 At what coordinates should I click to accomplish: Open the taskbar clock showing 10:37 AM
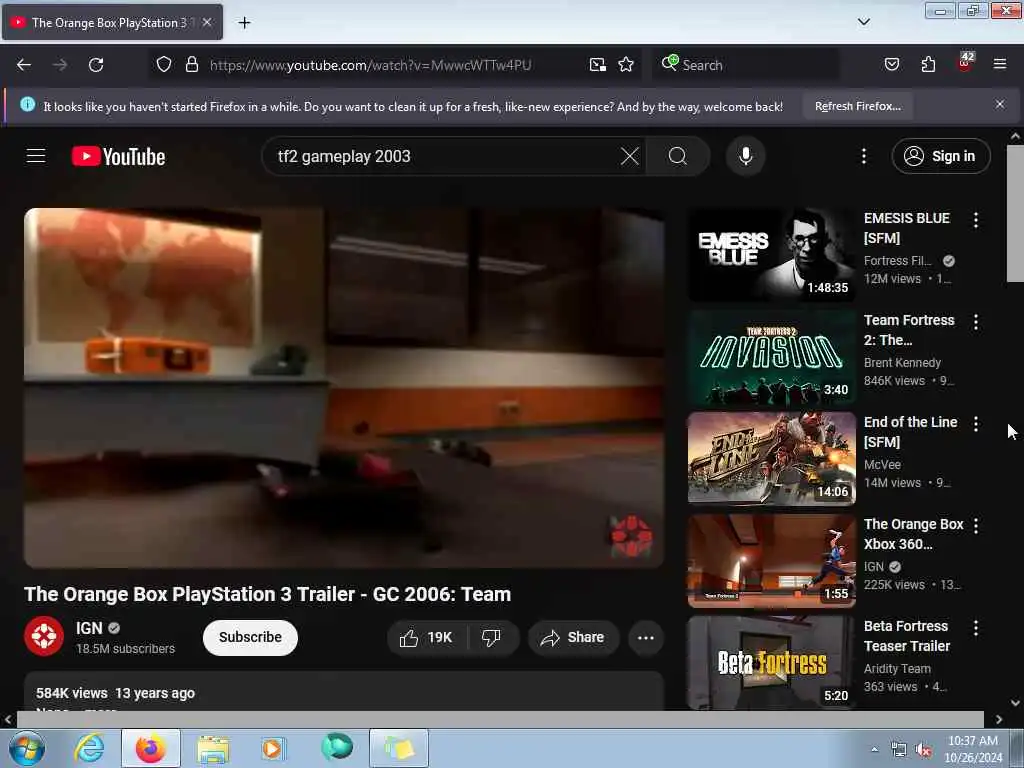tap(973, 749)
